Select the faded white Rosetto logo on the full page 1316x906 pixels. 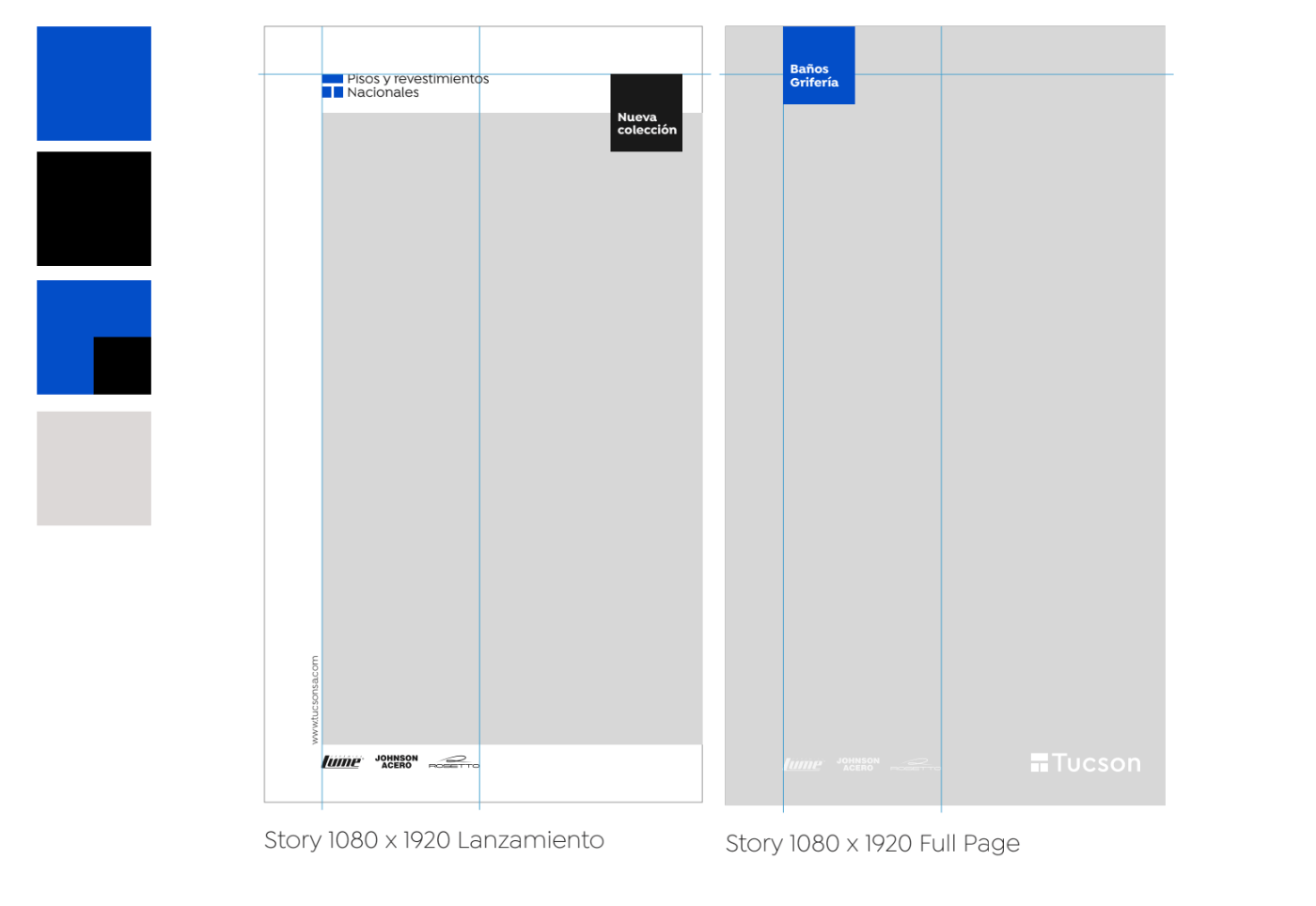[x=914, y=765]
